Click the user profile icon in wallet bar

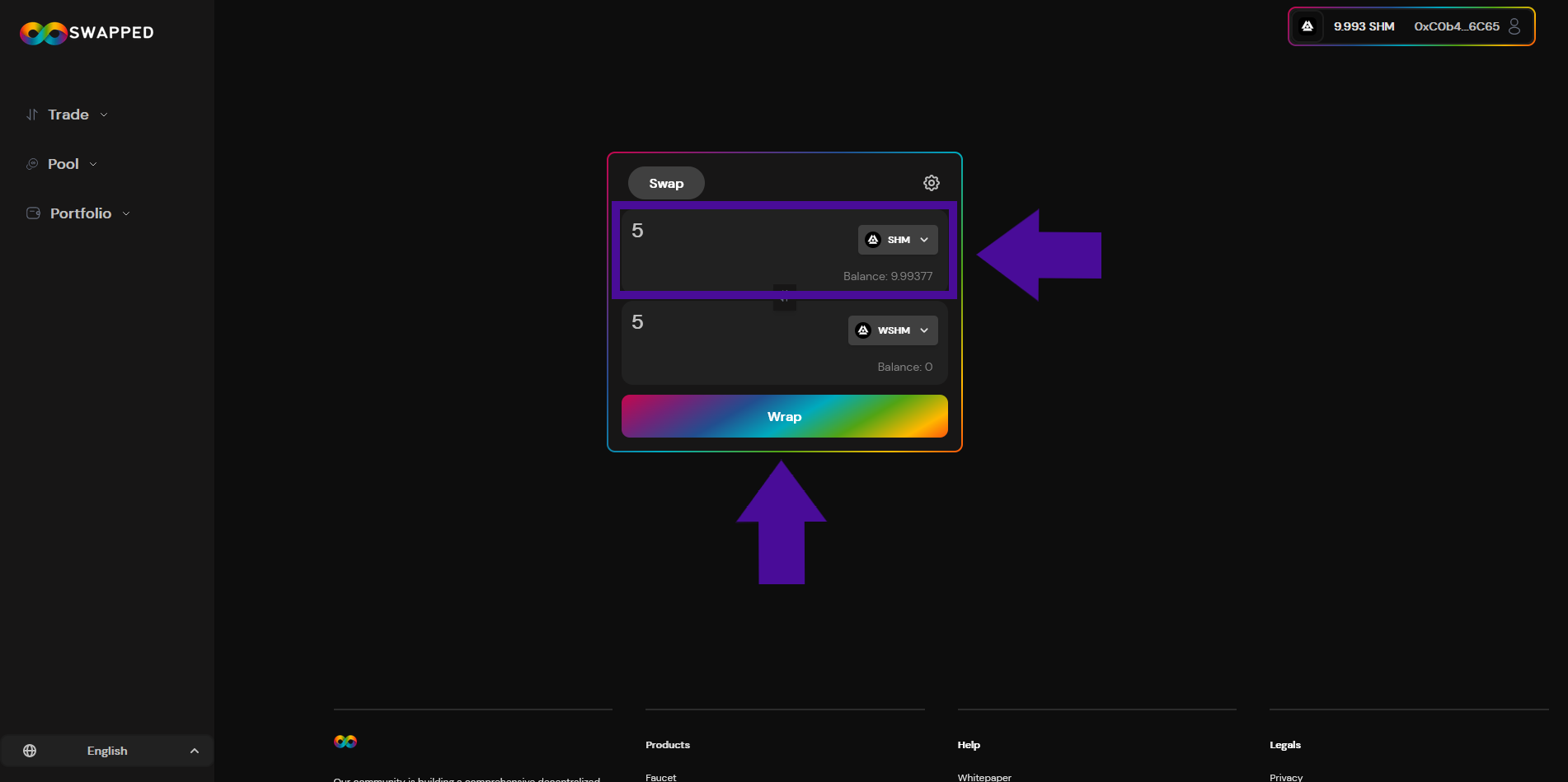click(1514, 26)
